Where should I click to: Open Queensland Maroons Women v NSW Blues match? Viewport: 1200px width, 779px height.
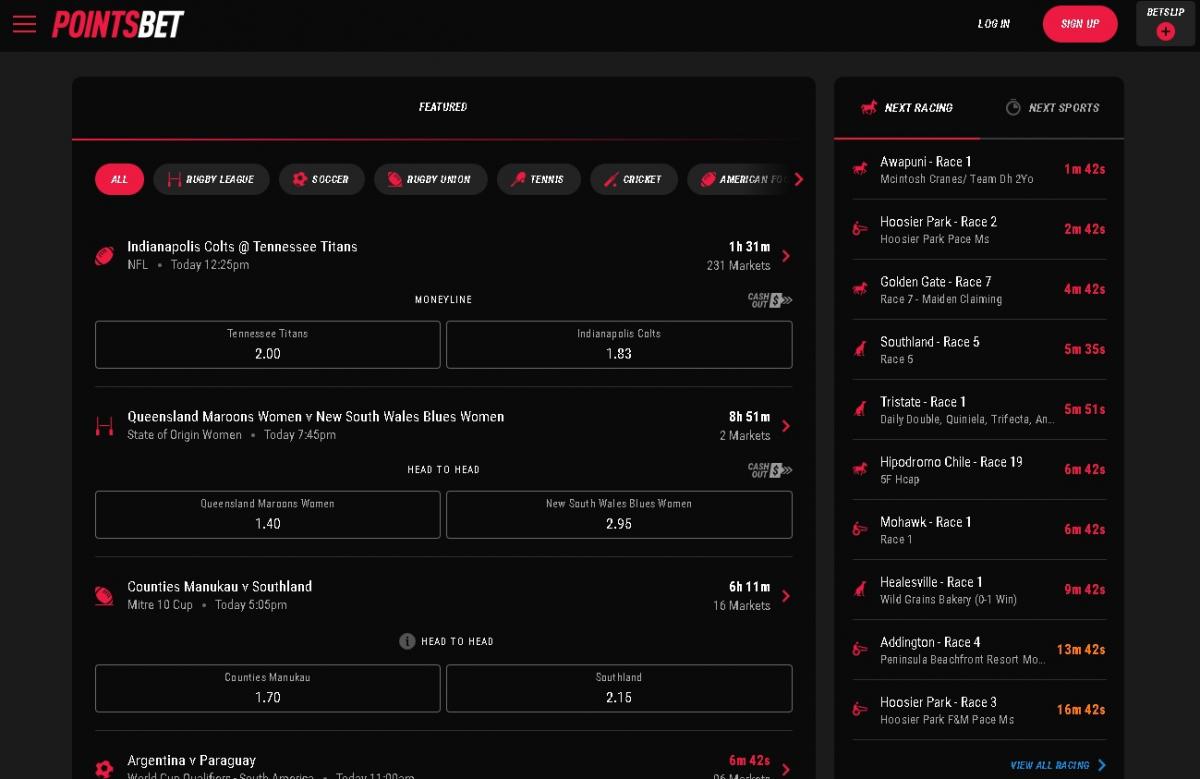click(316, 417)
